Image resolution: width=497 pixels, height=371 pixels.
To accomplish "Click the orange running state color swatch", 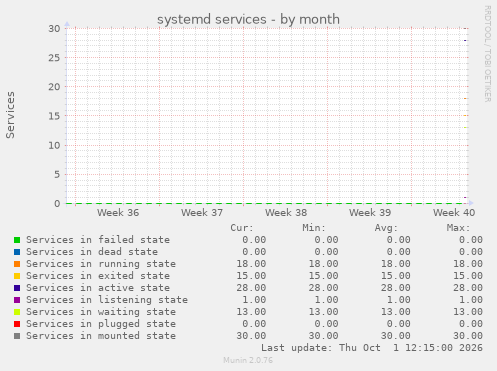I will (x=17, y=264).
